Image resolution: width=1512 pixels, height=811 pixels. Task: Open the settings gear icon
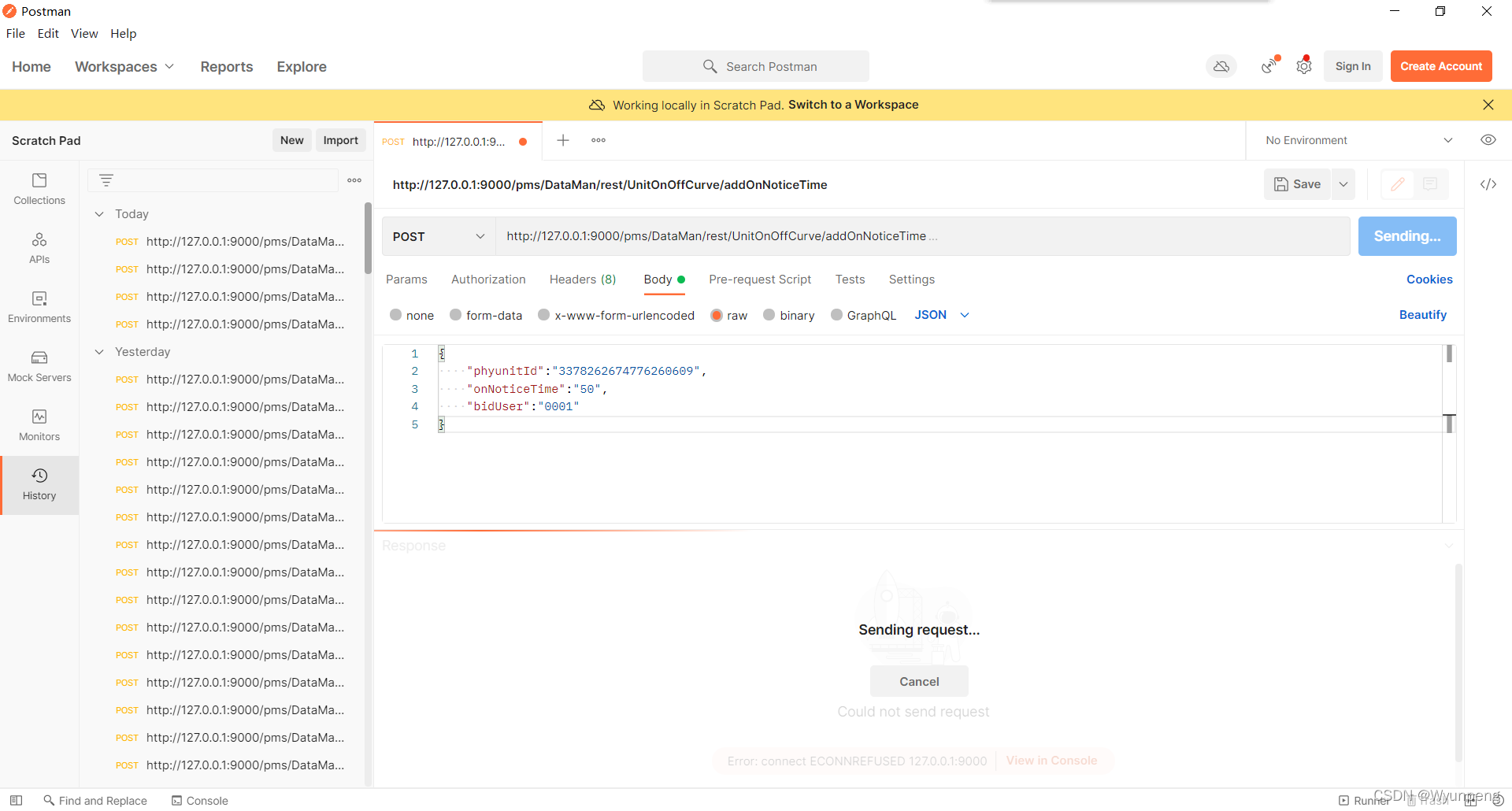click(x=1304, y=67)
